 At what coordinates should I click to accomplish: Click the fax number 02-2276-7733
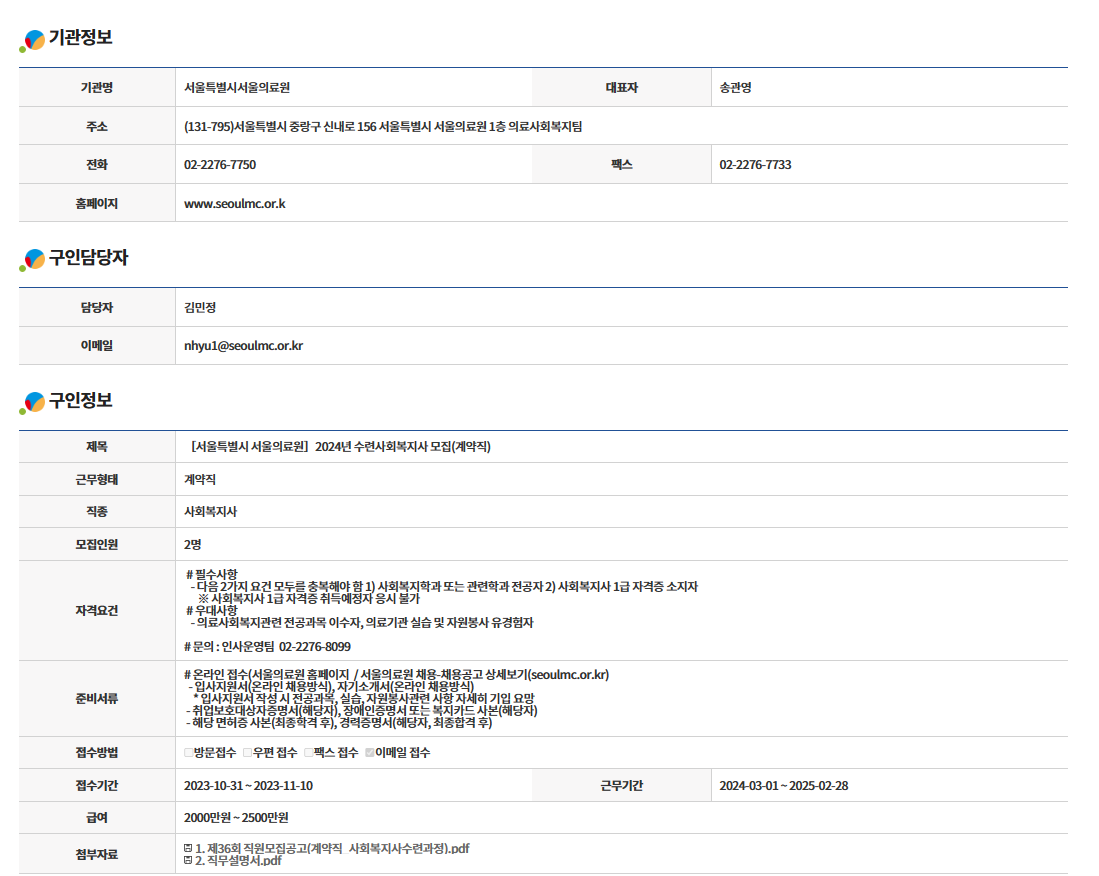[x=755, y=165]
